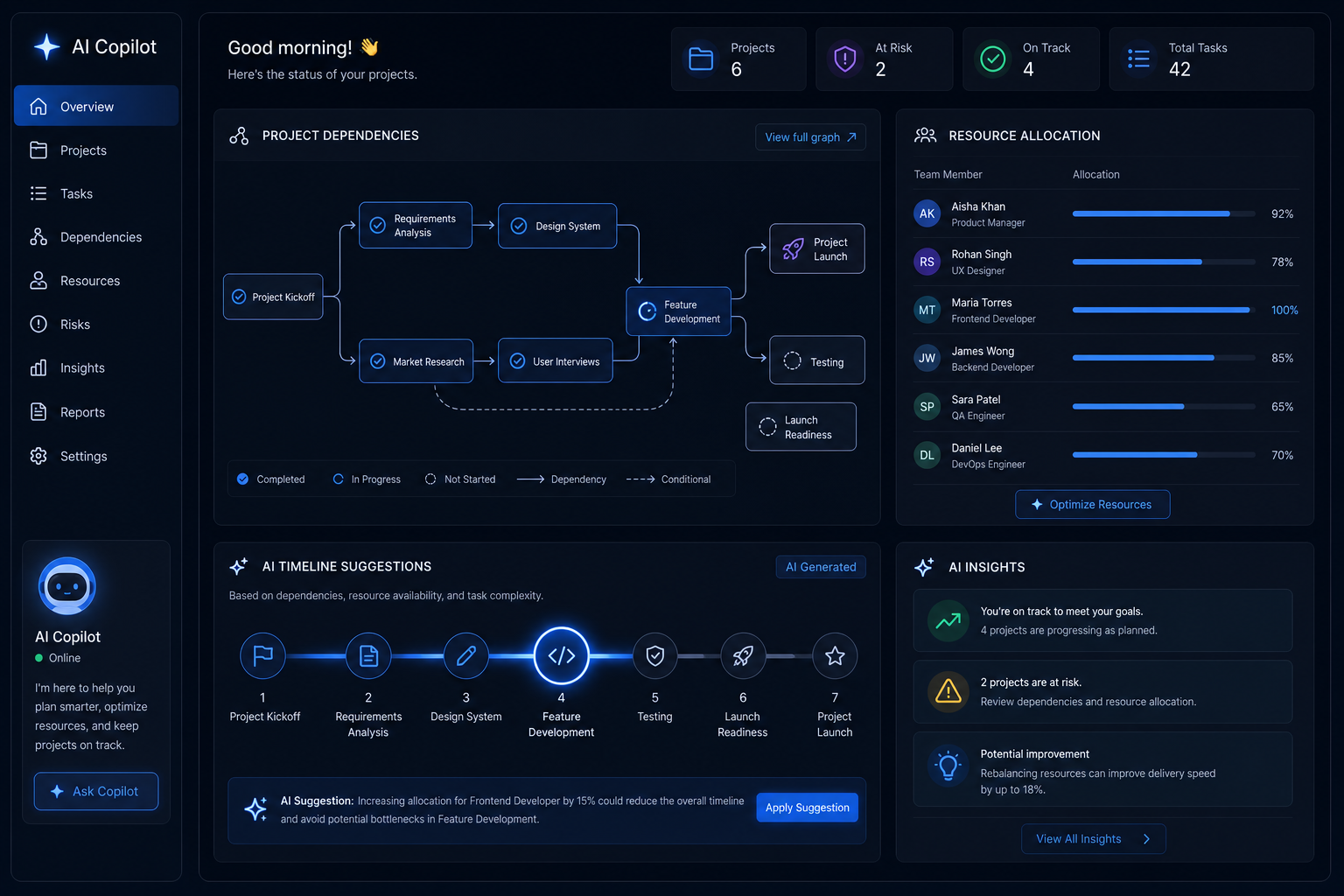
Task: Click the AI Copilot robot avatar
Action: (67, 585)
